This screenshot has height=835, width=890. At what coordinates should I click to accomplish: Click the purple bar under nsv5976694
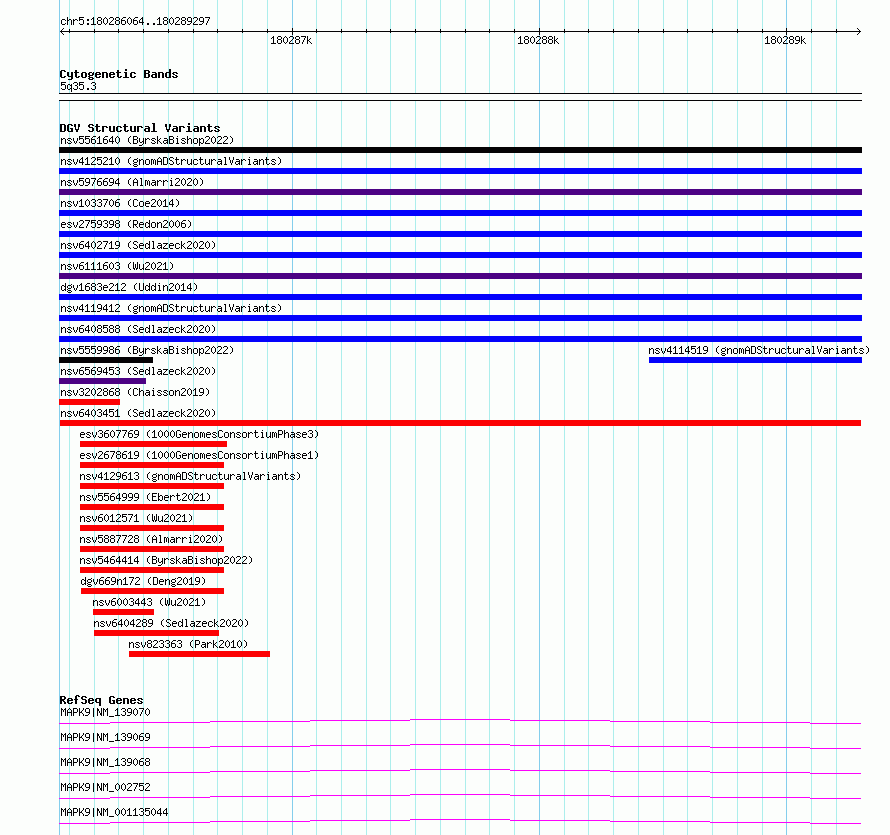click(460, 192)
